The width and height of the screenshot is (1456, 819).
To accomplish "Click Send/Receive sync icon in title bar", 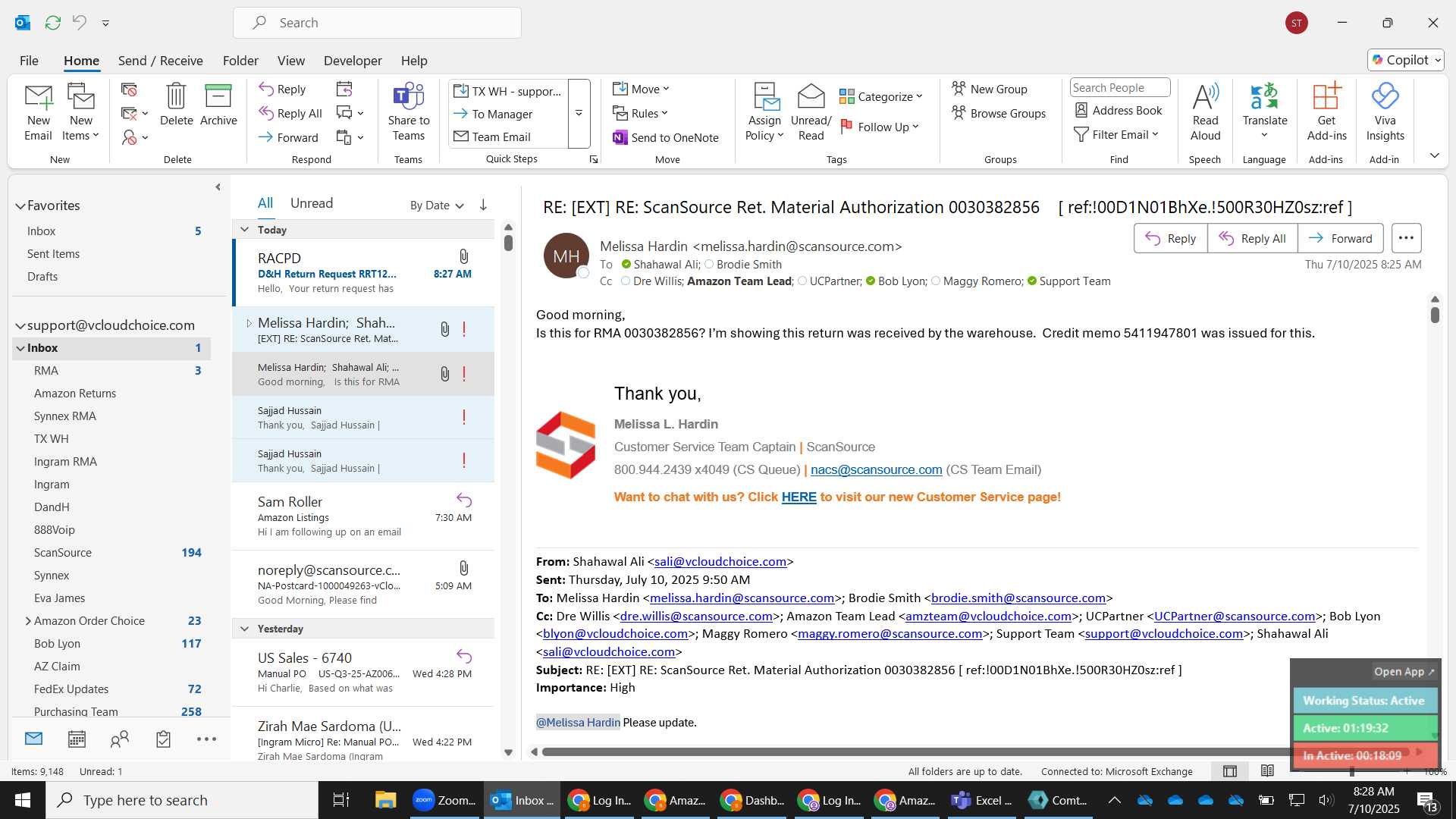I will (x=52, y=23).
